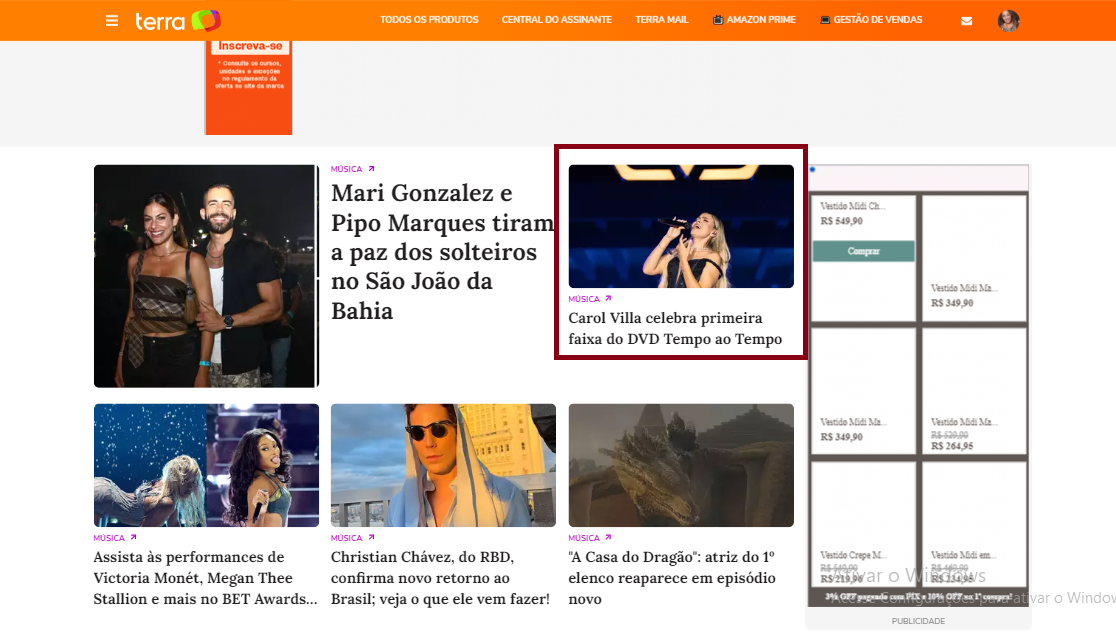Viewport: 1116px width, 632px height.
Task: Click the Gestão de Vendas icon
Action: pos(825,20)
